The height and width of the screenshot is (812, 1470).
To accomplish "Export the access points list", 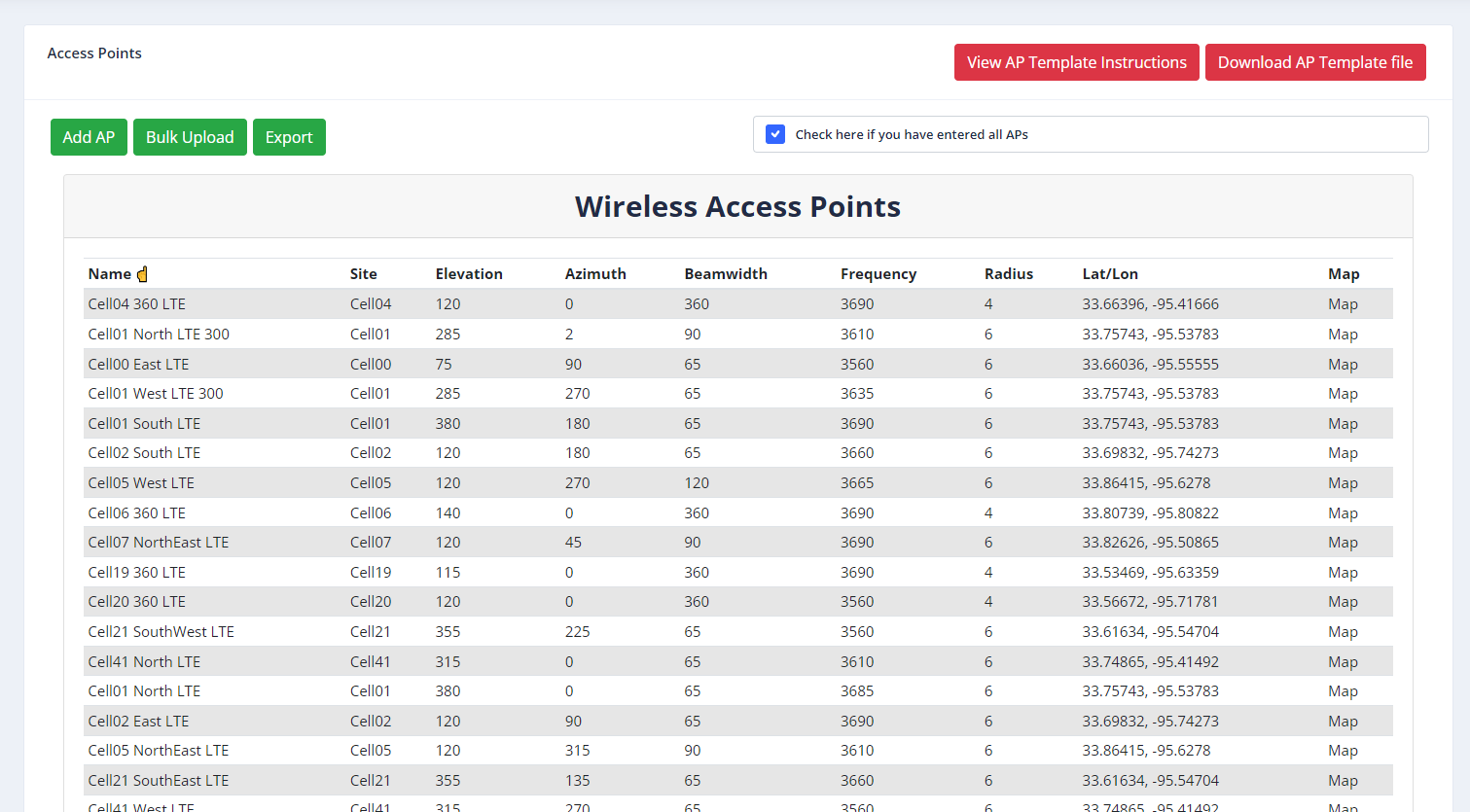I will [289, 137].
